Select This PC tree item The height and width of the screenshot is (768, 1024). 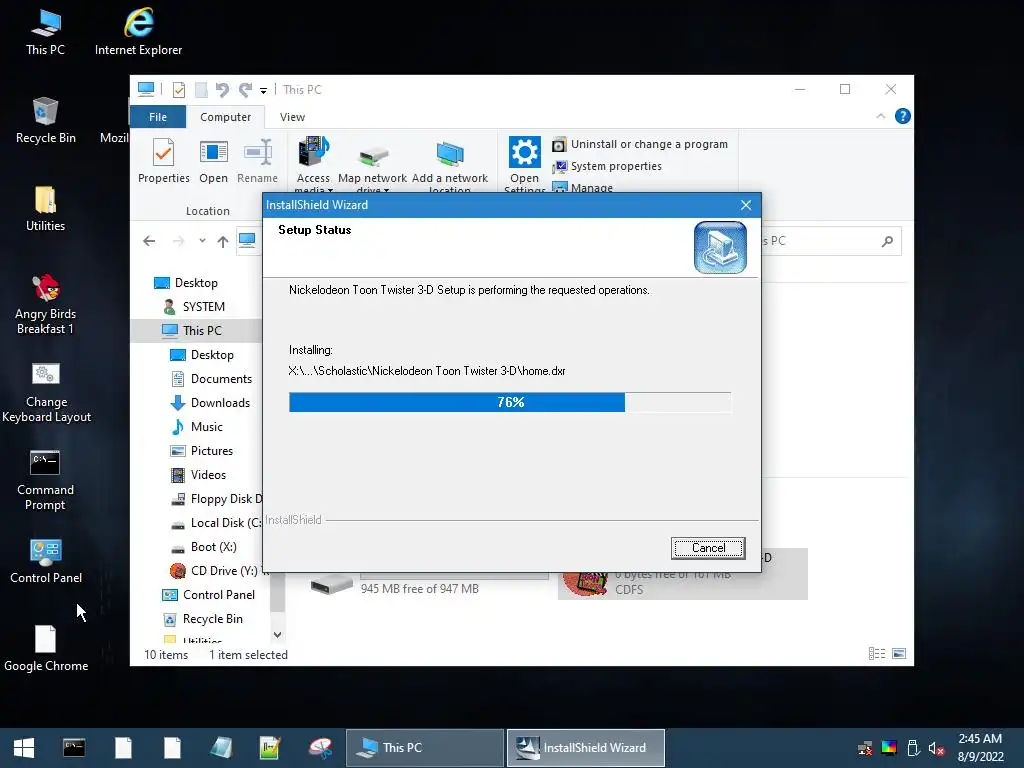196,330
